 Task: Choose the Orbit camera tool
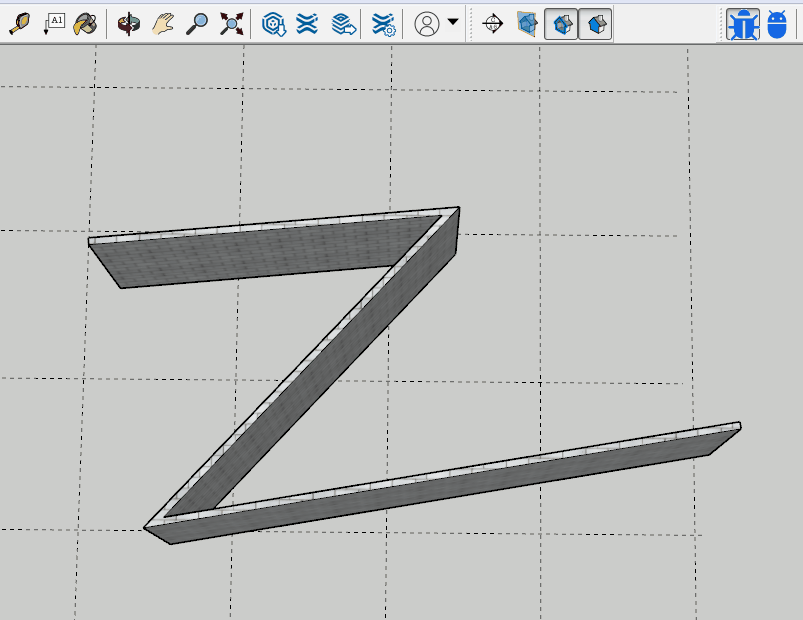pyautogui.click(x=129, y=24)
